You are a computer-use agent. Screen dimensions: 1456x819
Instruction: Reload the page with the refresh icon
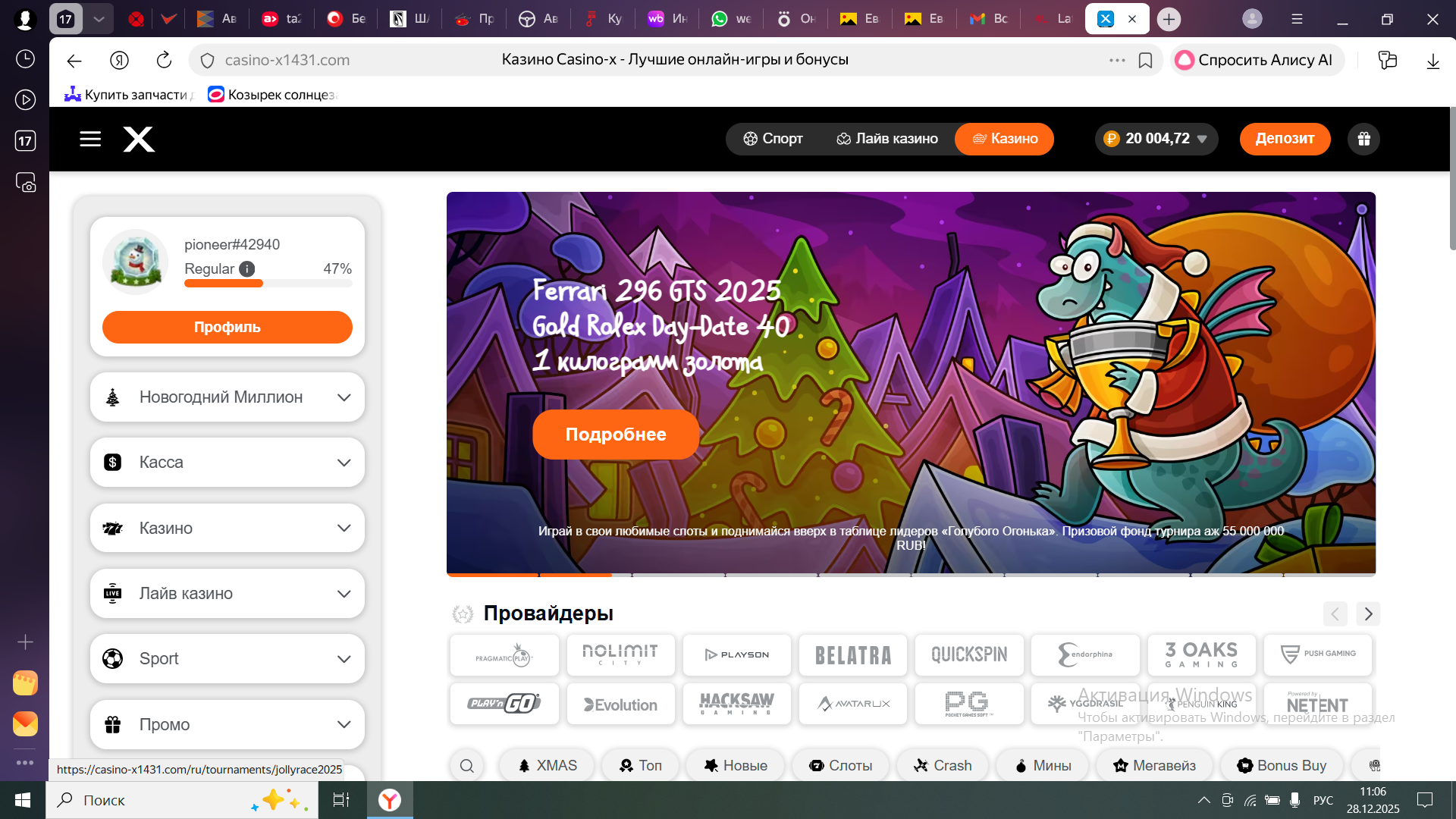coord(164,60)
